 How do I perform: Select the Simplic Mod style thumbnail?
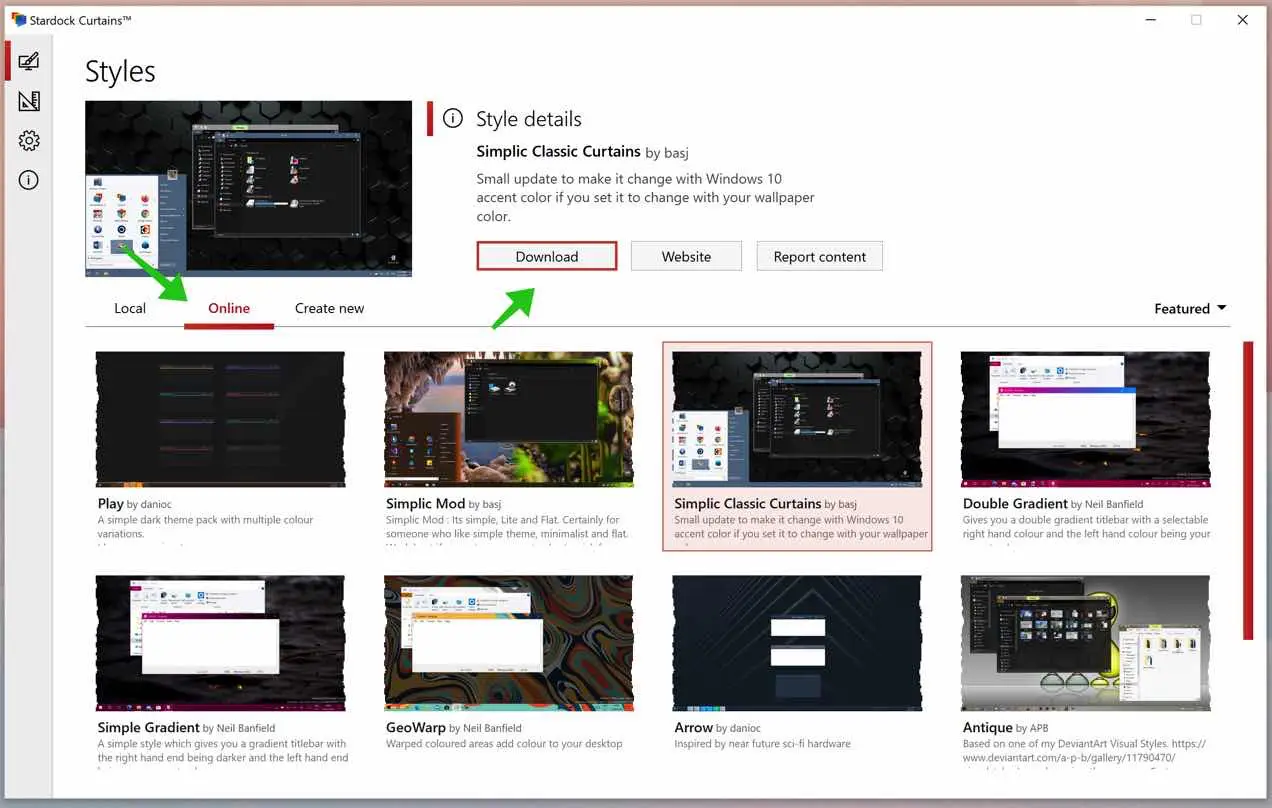[508, 419]
